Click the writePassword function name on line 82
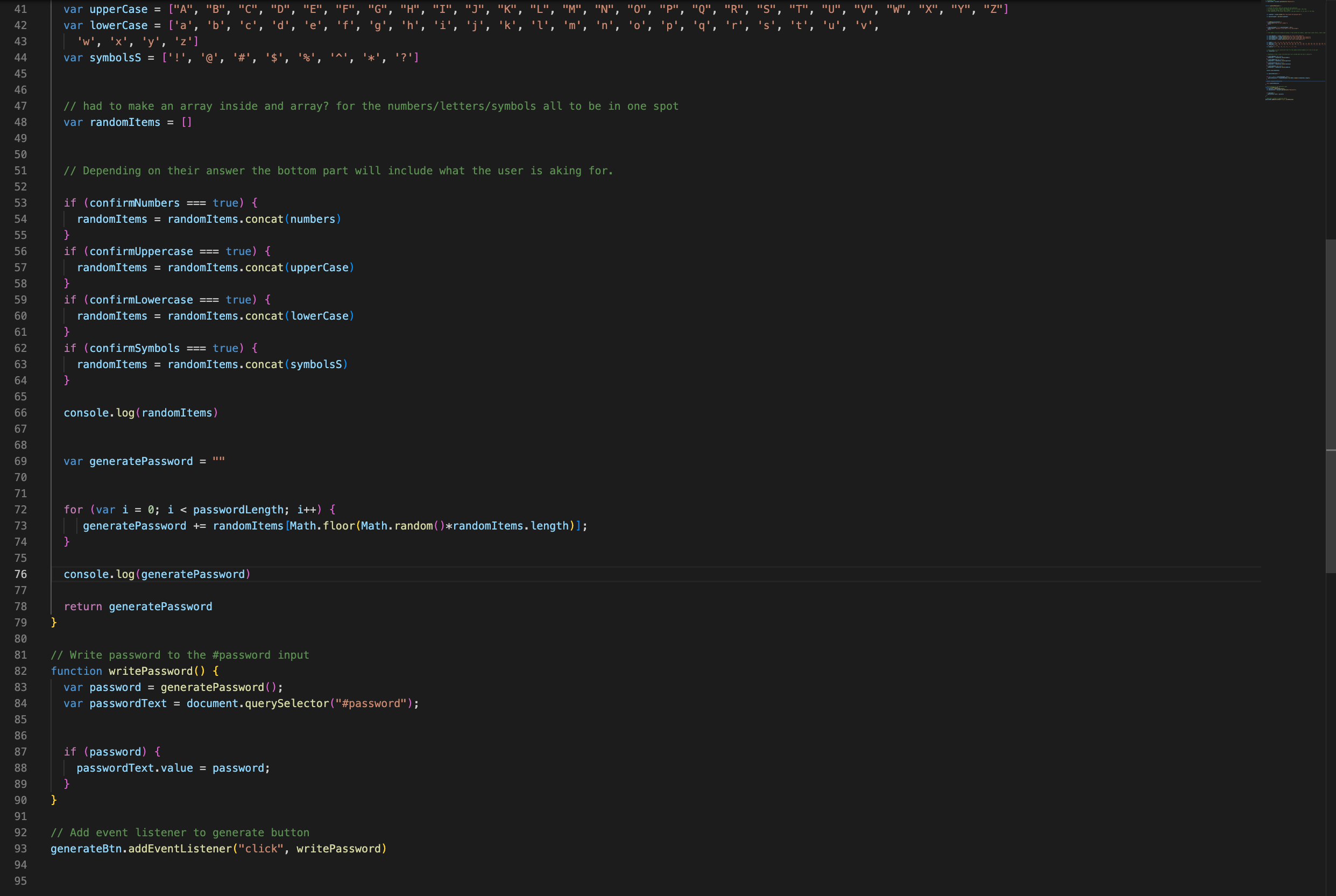 coord(151,671)
